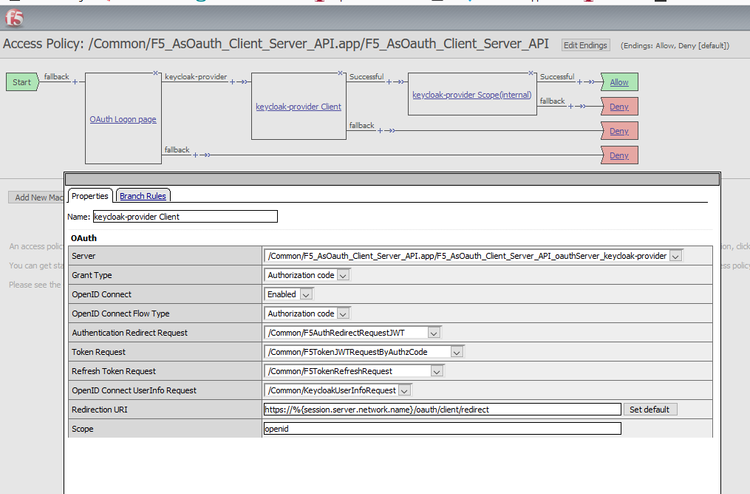Click the plus on the Start fallback branch
The image size is (750, 494).
coord(76,83)
